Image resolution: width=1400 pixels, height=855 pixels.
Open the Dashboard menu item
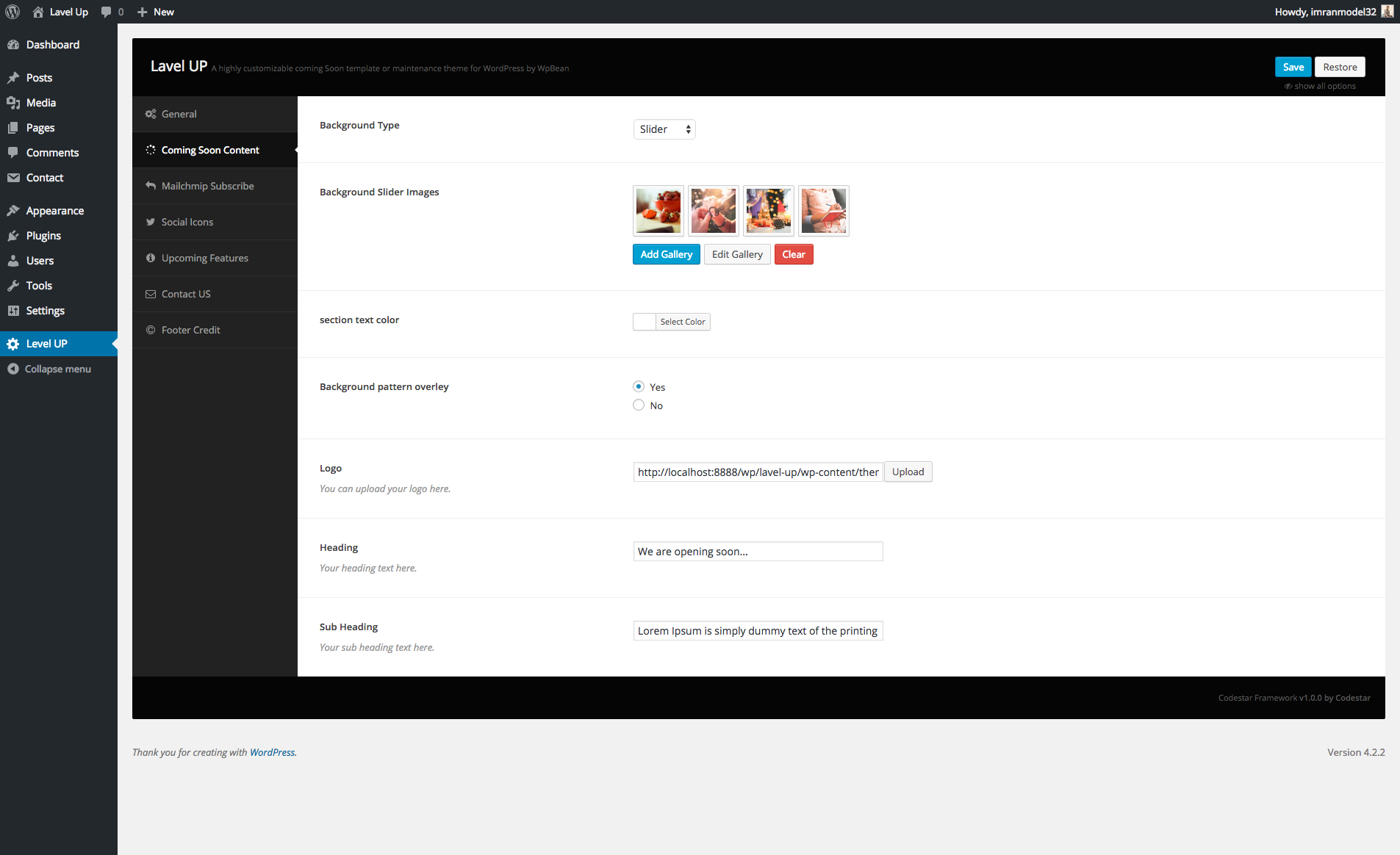[x=59, y=45]
